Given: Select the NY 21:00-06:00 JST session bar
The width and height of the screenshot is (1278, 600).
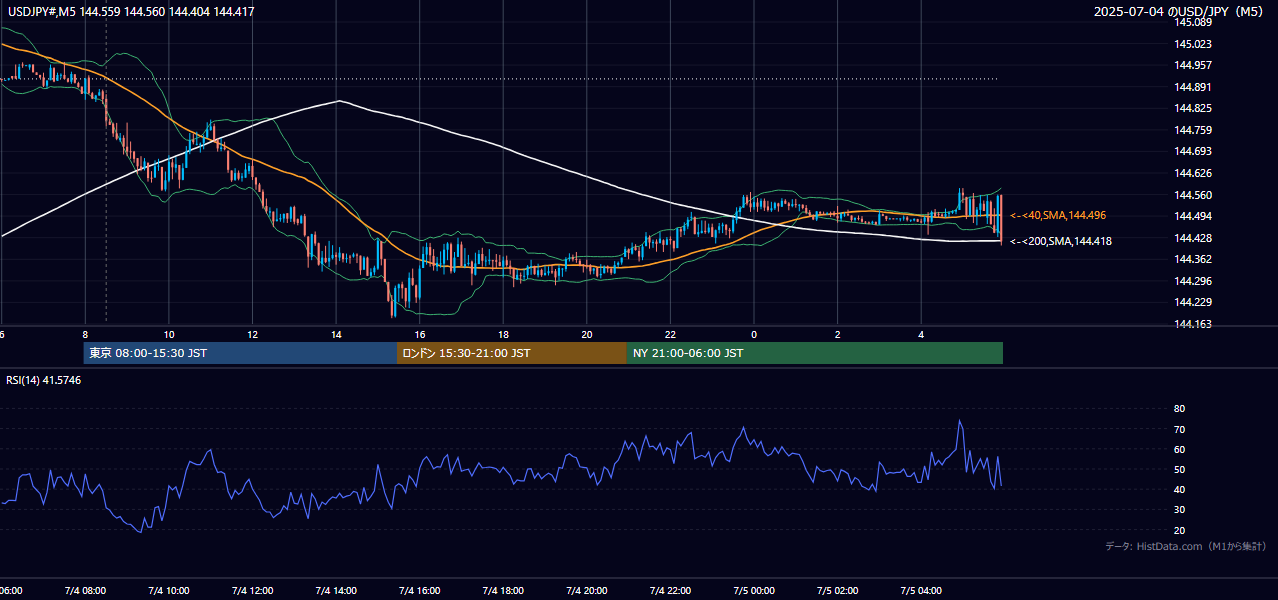Looking at the screenshot, I should [815, 353].
